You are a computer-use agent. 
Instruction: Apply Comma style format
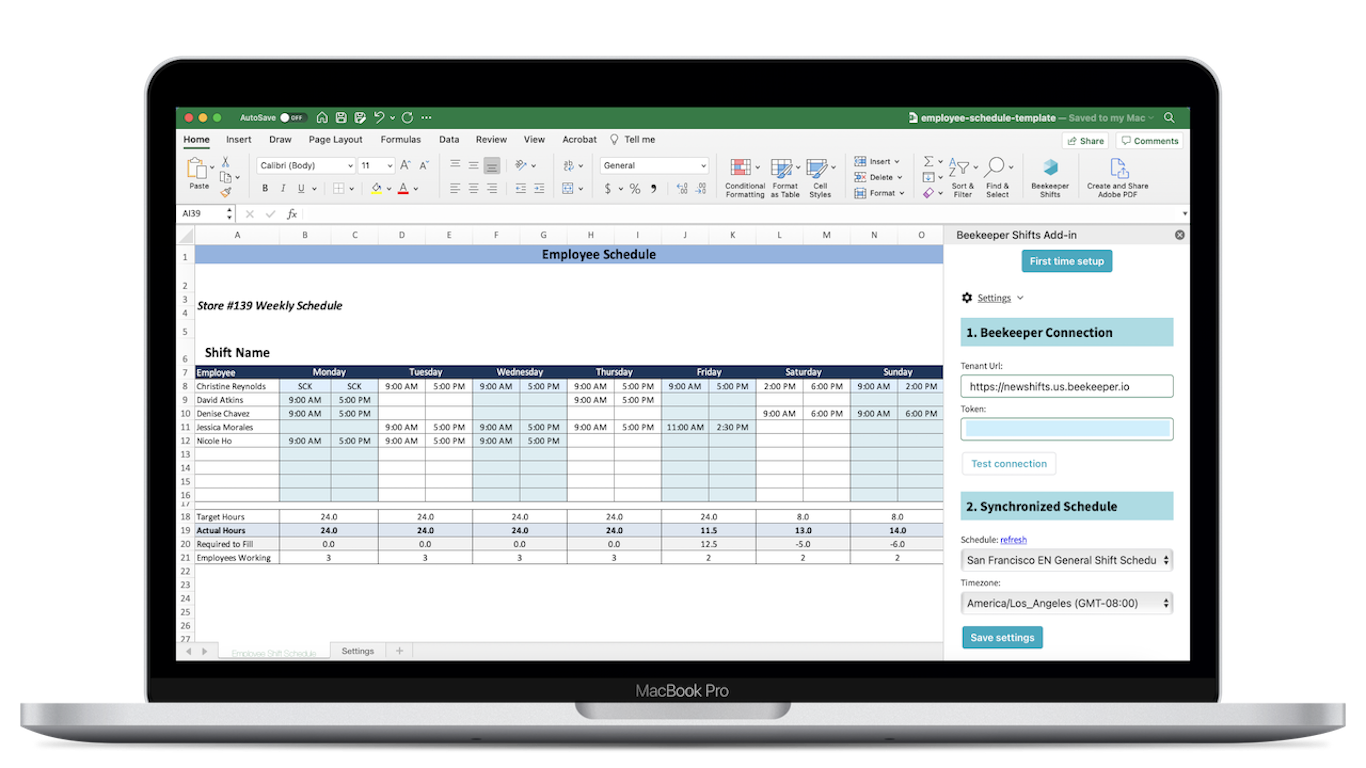653,188
